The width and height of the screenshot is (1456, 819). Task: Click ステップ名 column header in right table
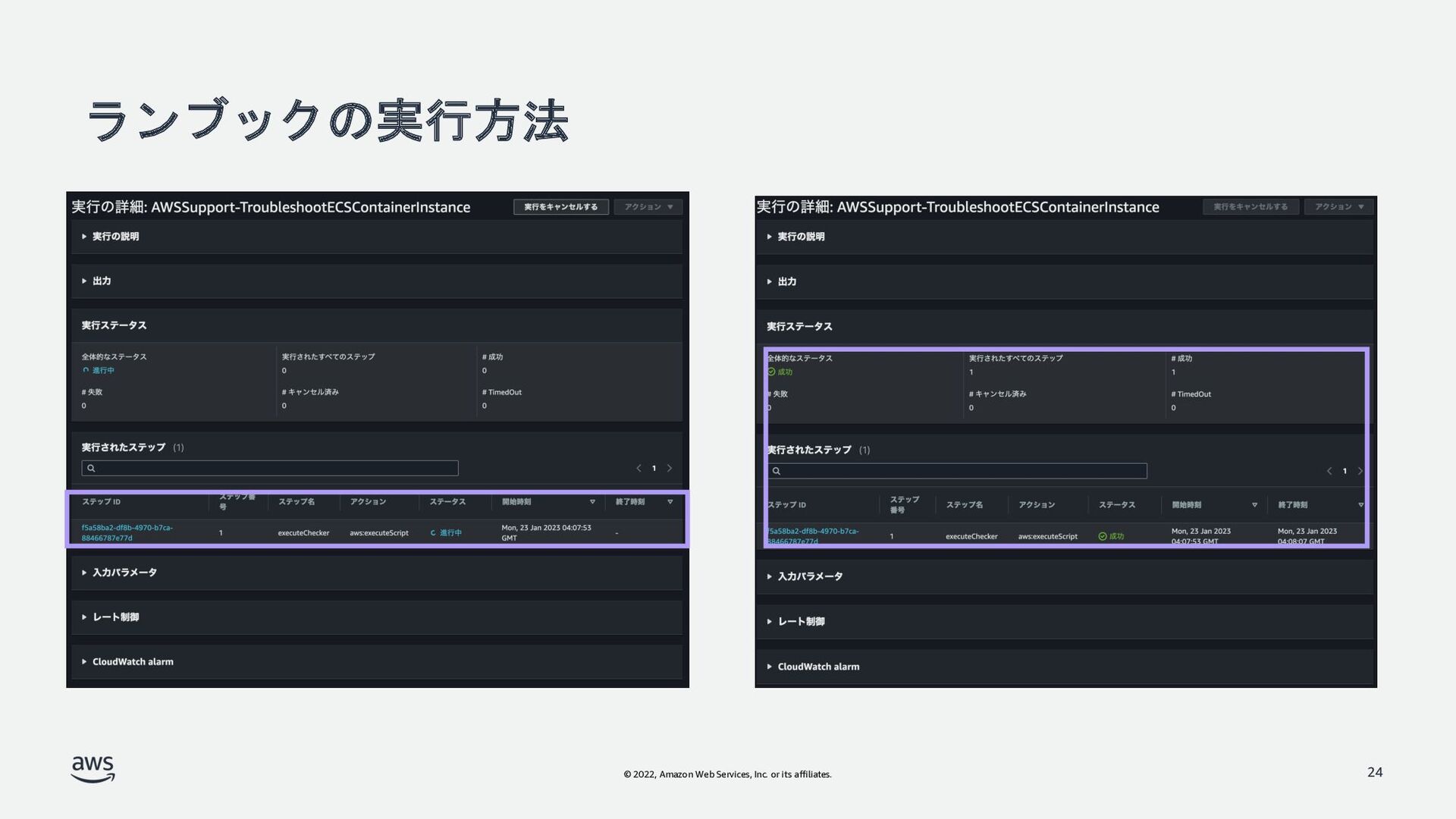coord(964,505)
